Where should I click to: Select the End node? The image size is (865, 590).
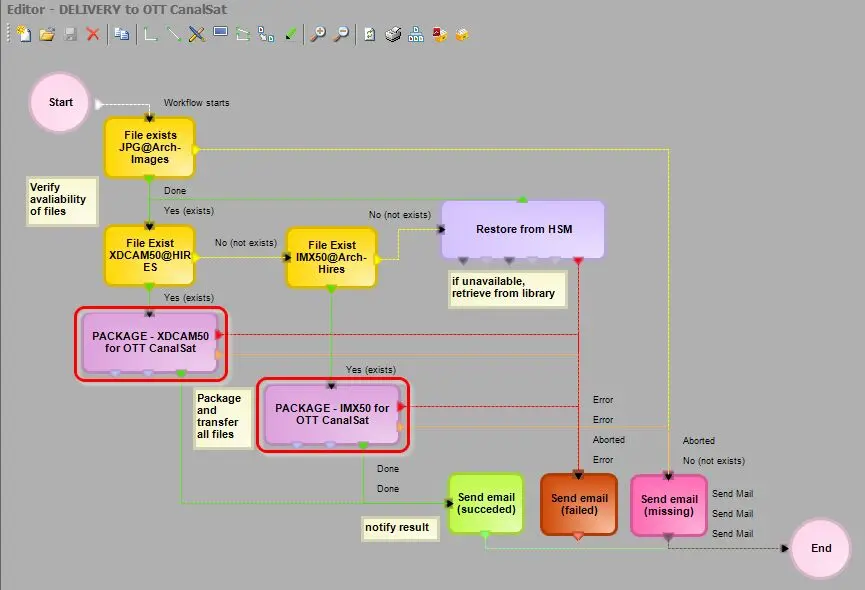point(821,548)
